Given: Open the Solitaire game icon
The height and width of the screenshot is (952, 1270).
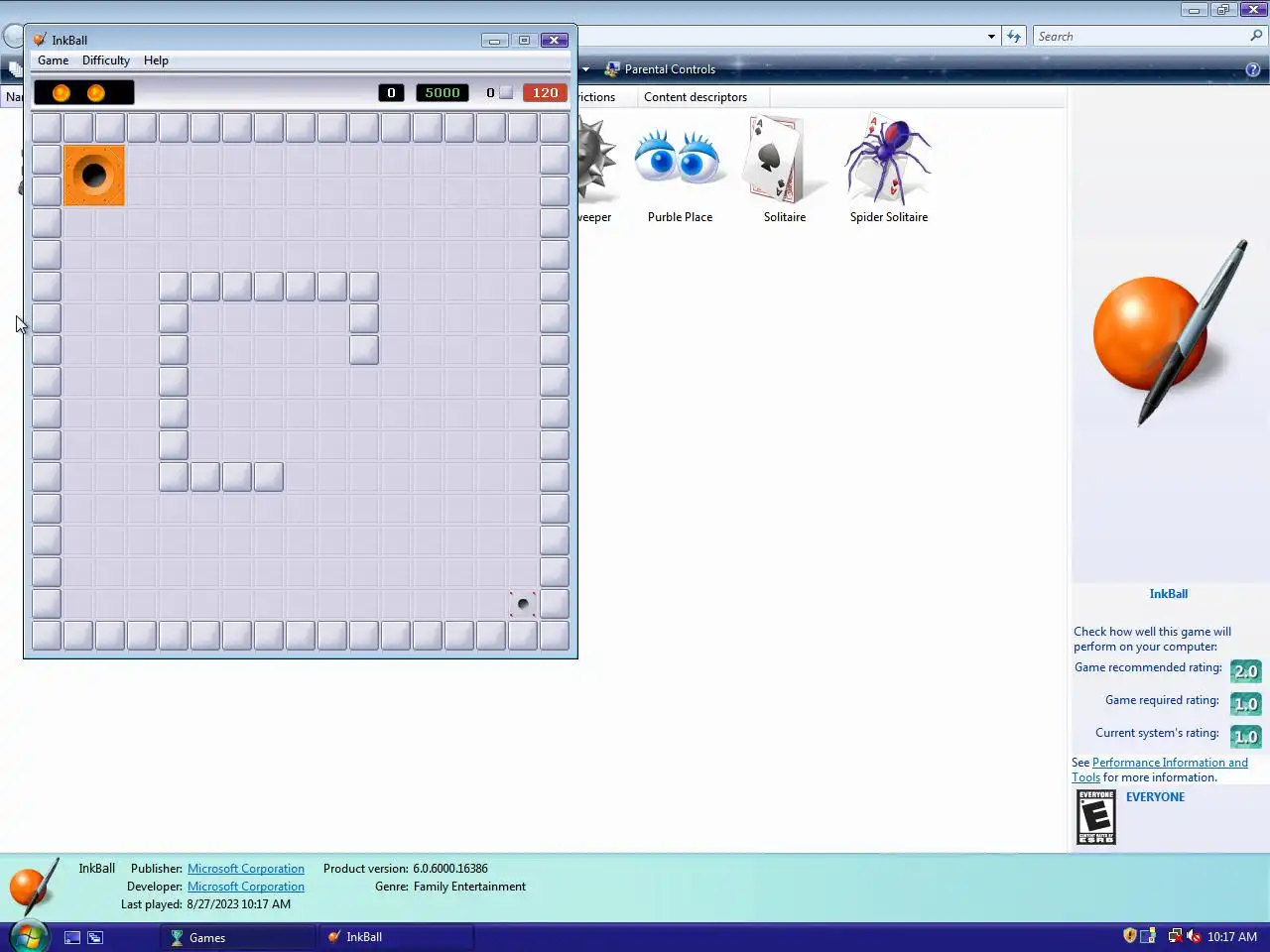Looking at the screenshot, I should [785, 169].
